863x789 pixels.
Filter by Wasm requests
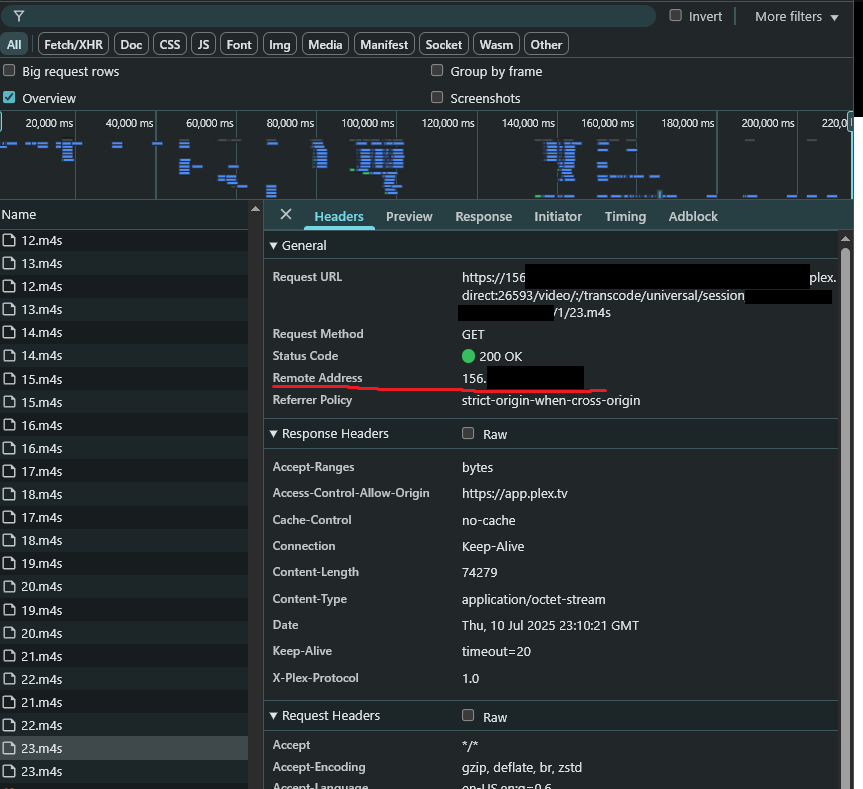(496, 45)
